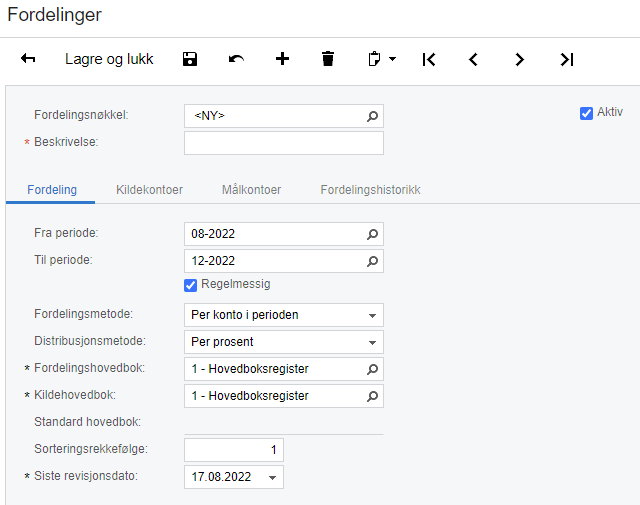The height and width of the screenshot is (505, 640).
Task: Go to previous record icon
Action: [x=473, y=60]
